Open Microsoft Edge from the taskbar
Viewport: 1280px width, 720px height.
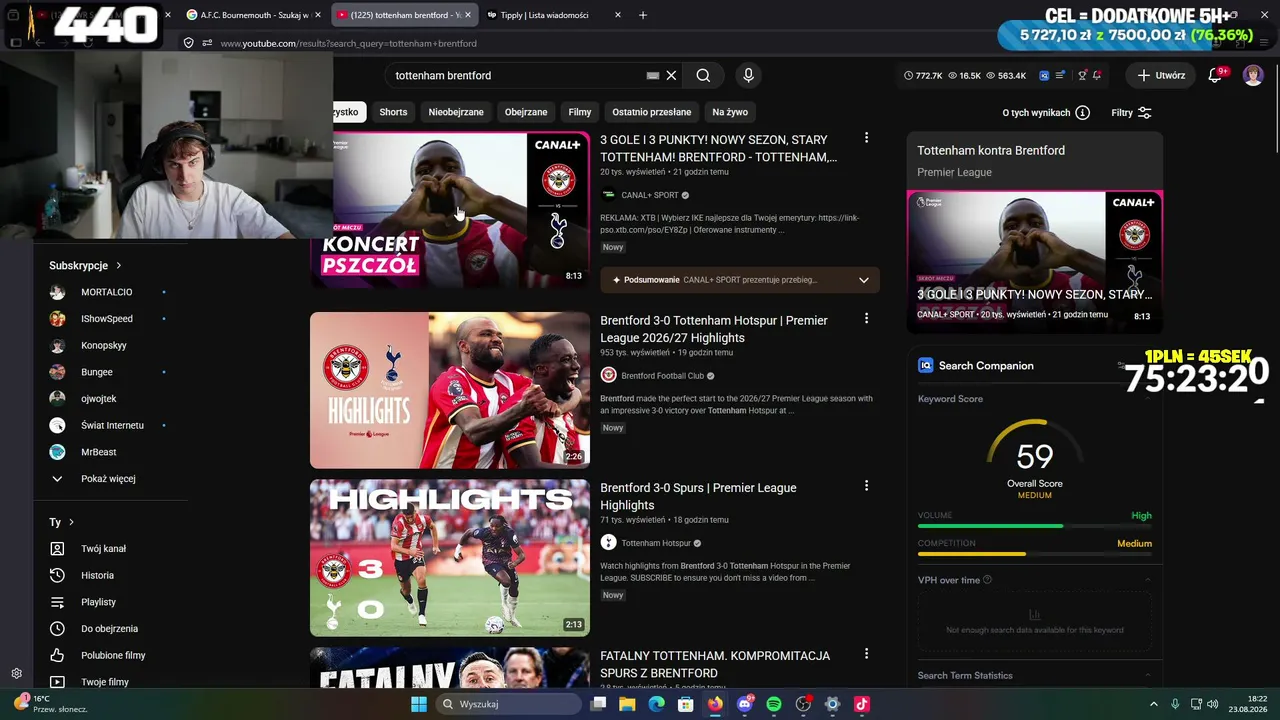click(x=656, y=704)
